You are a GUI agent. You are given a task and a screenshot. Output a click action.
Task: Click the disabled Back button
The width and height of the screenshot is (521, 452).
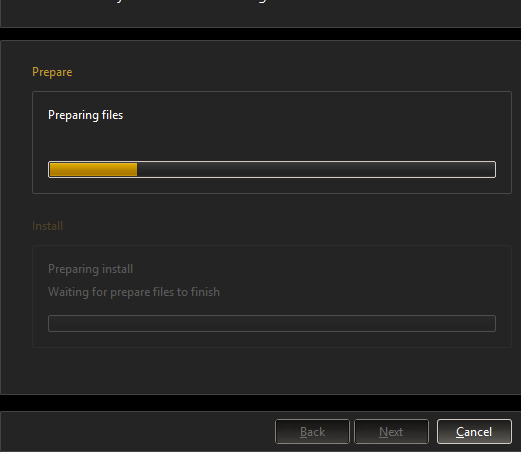coord(312,432)
